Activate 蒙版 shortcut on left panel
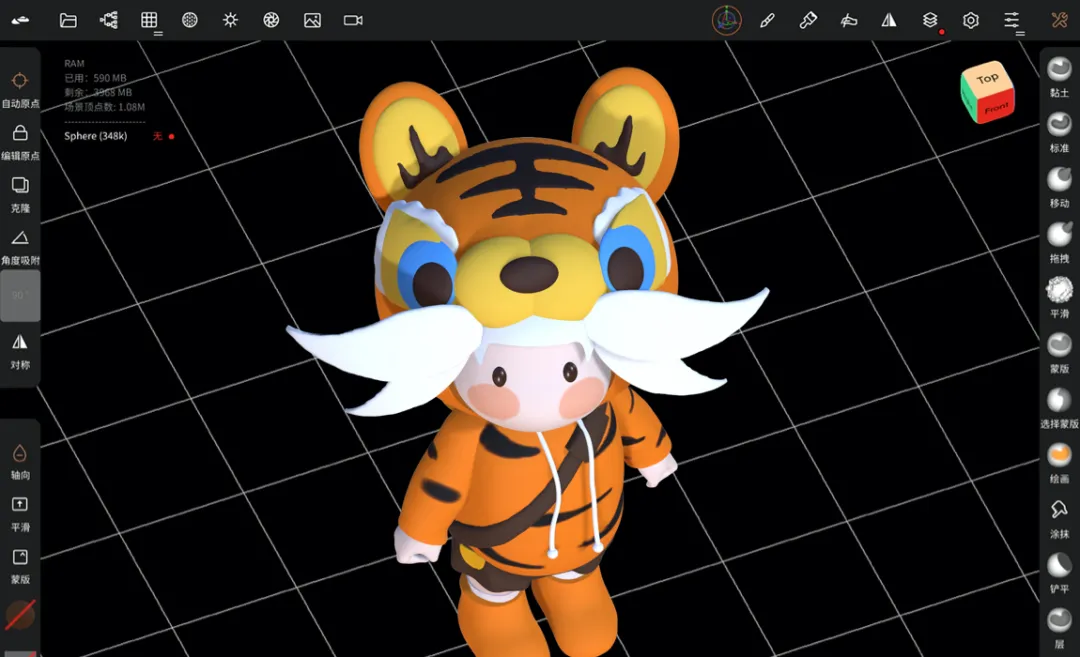This screenshot has width=1080, height=657. pos(20,566)
